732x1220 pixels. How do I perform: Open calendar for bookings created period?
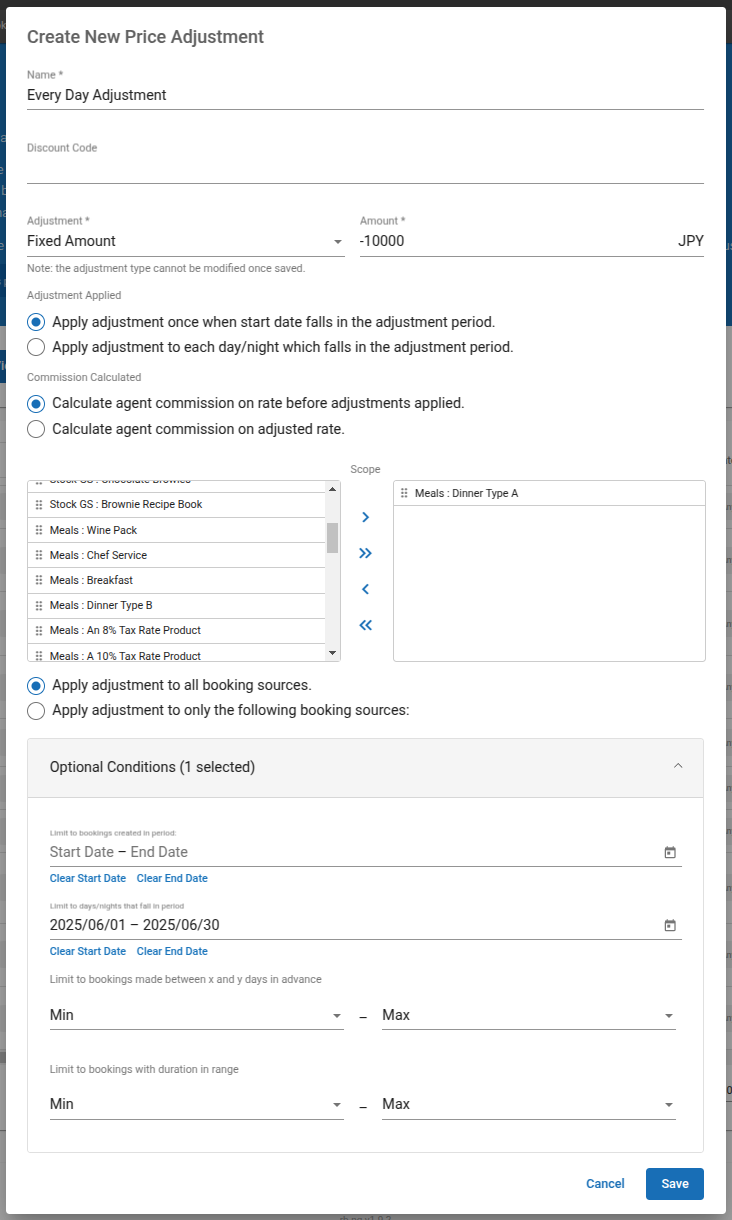[x=670, y=852]
